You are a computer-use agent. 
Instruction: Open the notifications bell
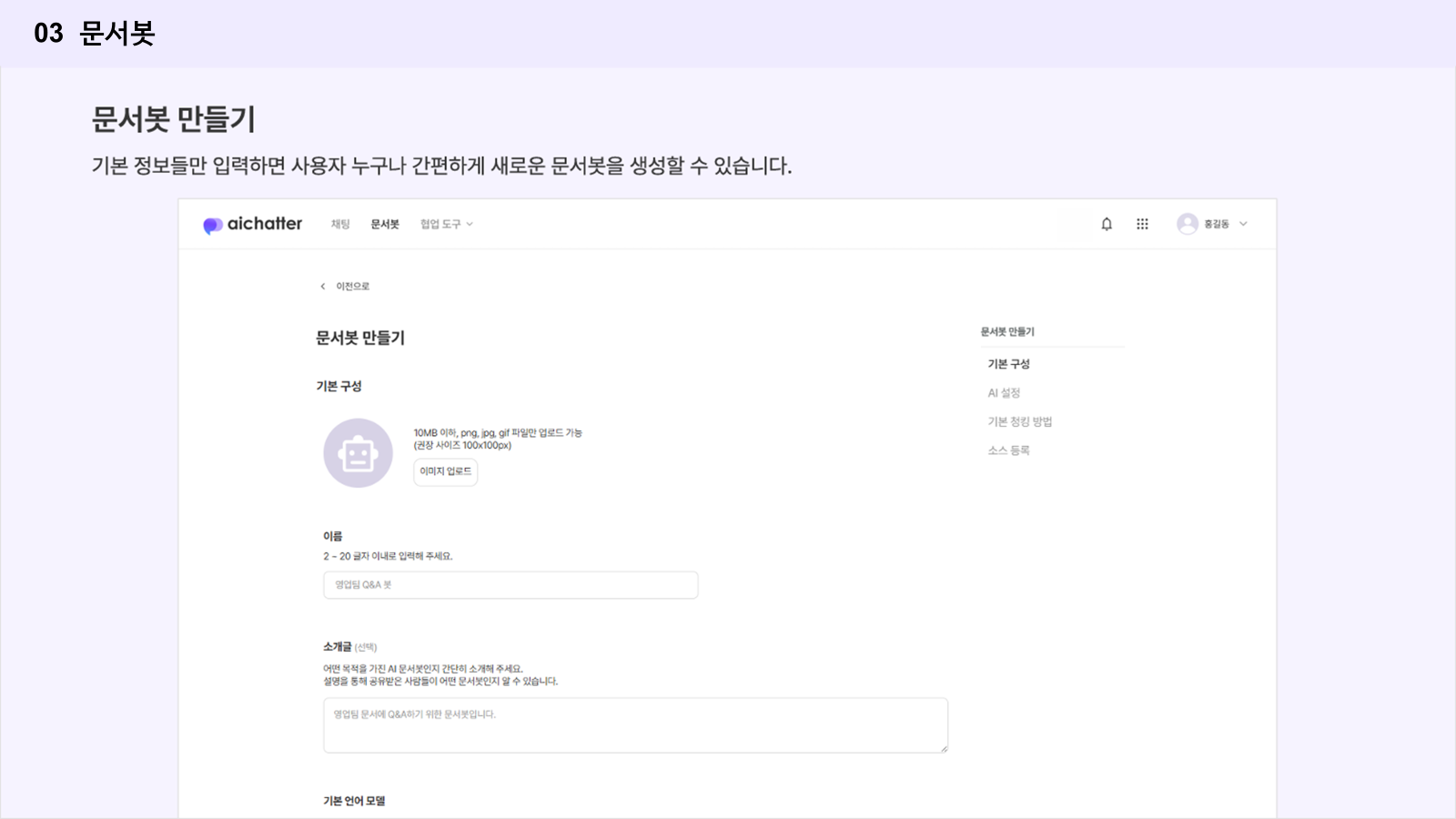click(1107, 224)
